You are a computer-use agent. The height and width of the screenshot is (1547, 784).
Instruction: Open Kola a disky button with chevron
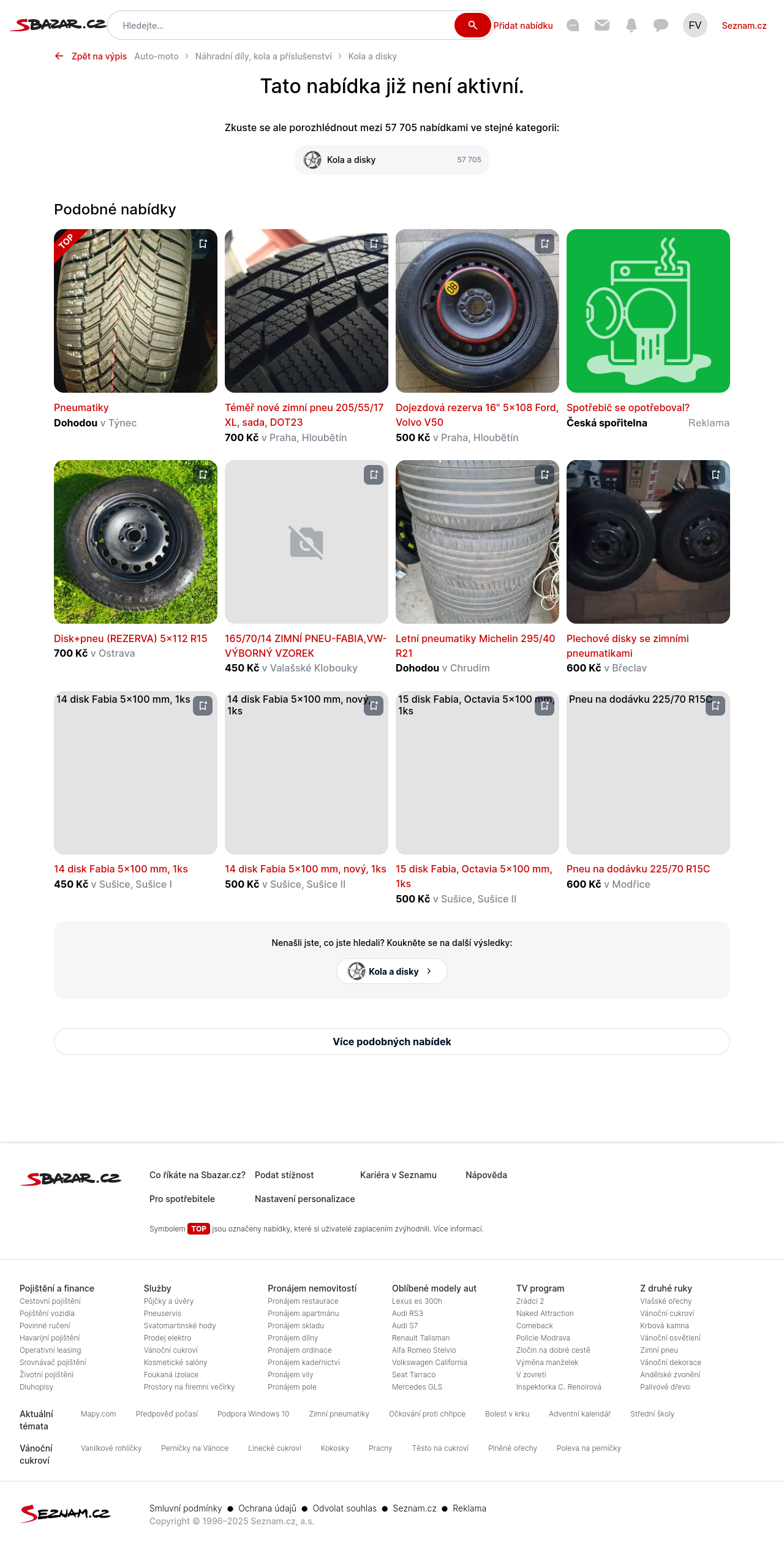point(392,971)
